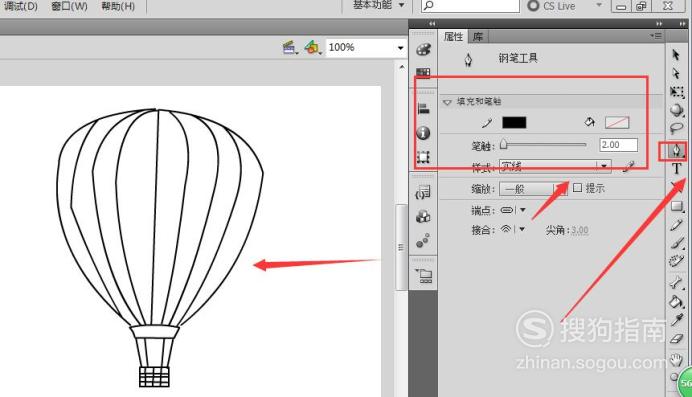Collapse the tools panel with double arrows
The width and height of the screenshot is (692, 397).
[683, 23]
